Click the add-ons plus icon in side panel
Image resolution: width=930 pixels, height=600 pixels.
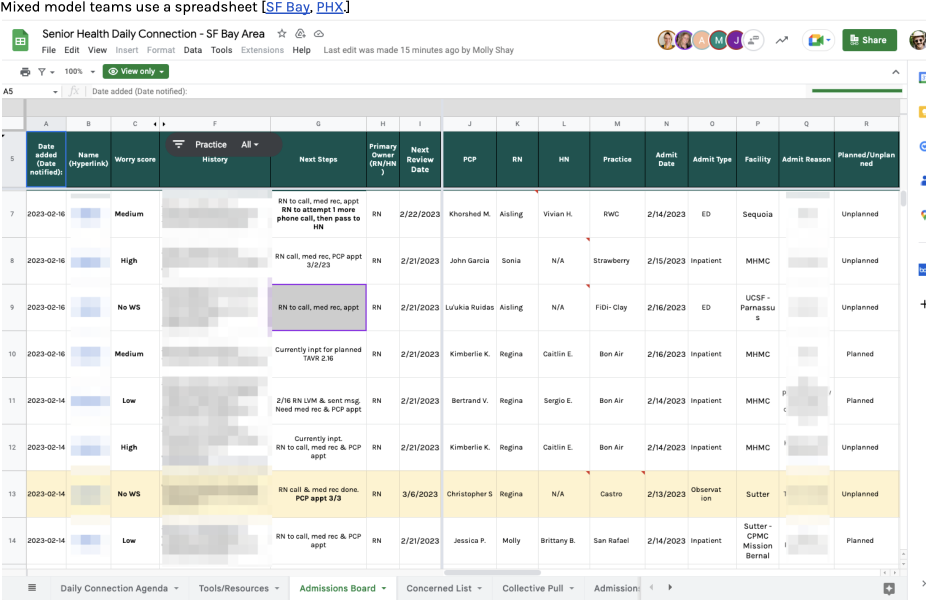click(x=923, y=304)
